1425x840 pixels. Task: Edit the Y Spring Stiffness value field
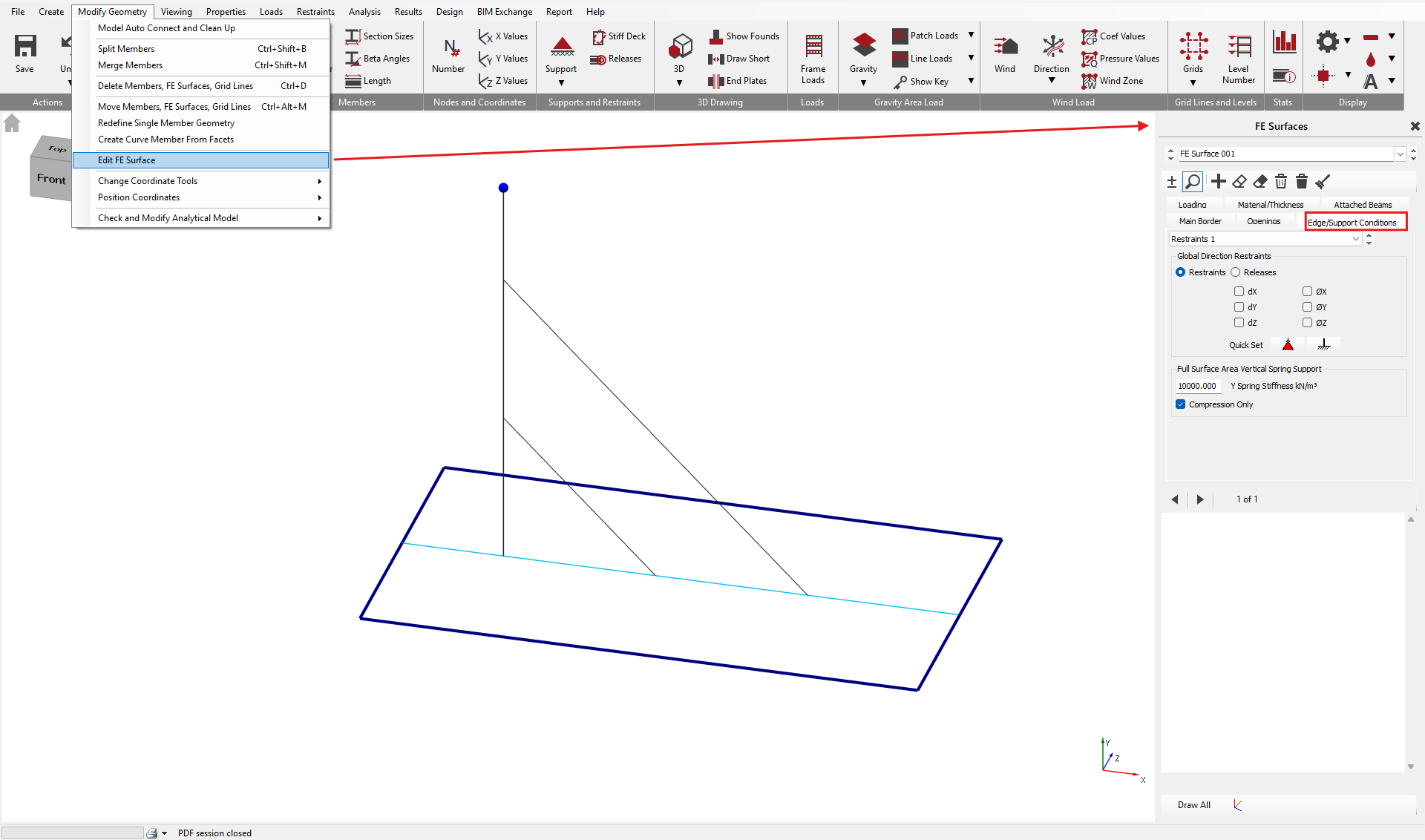[x=1197, y=386]
